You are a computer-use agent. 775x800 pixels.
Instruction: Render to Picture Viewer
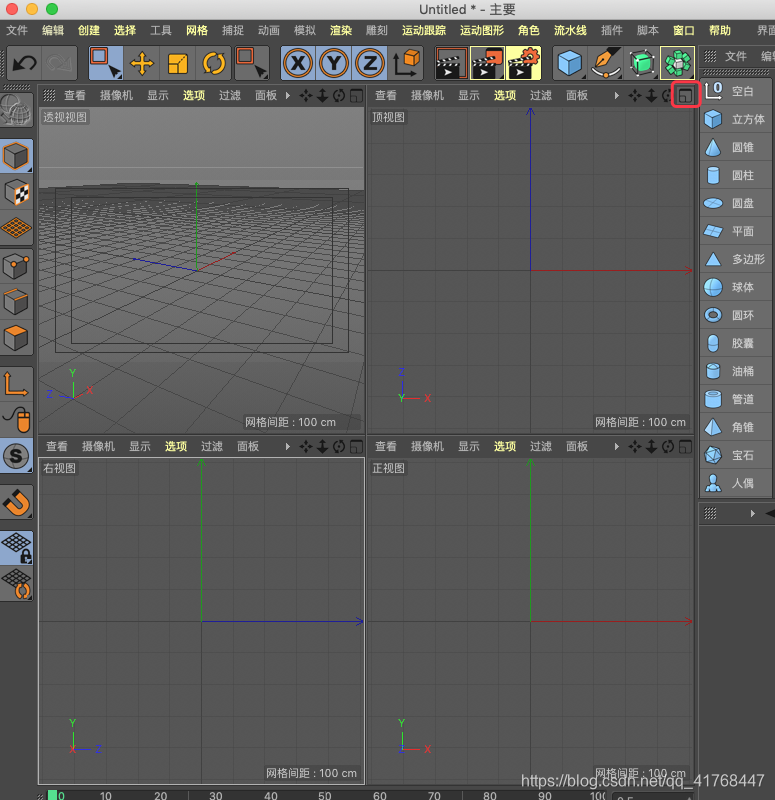(x=487, y=63)
